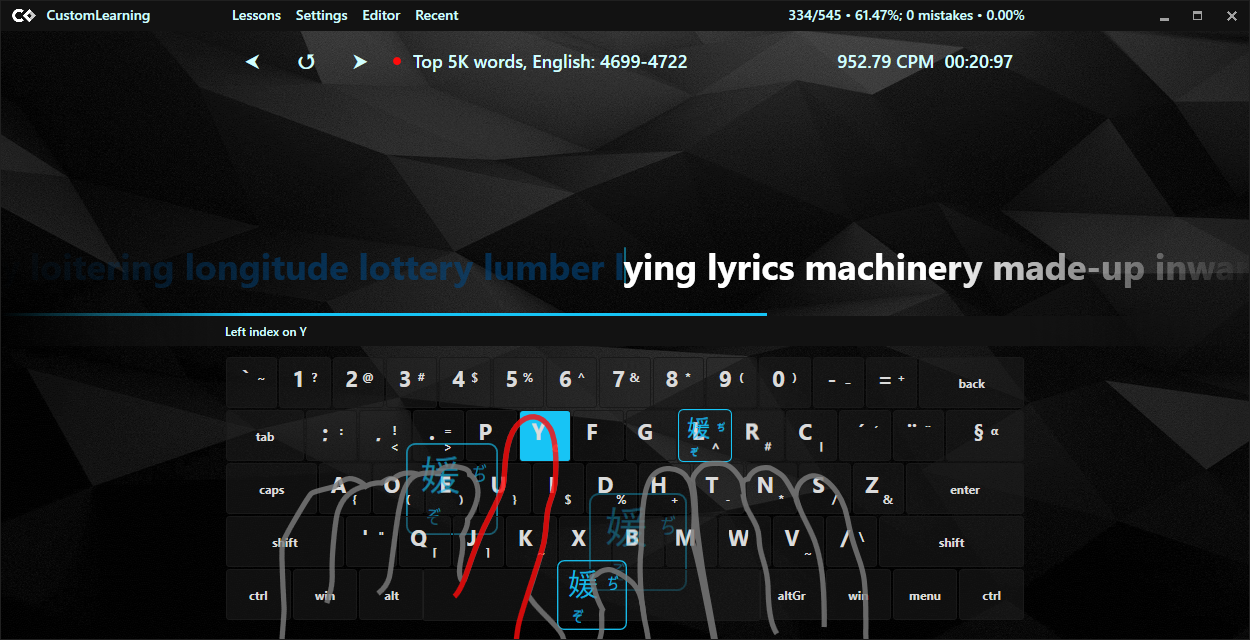Click the next lesson arrow
Screen dimensions: 1250x640
(360, 61)
